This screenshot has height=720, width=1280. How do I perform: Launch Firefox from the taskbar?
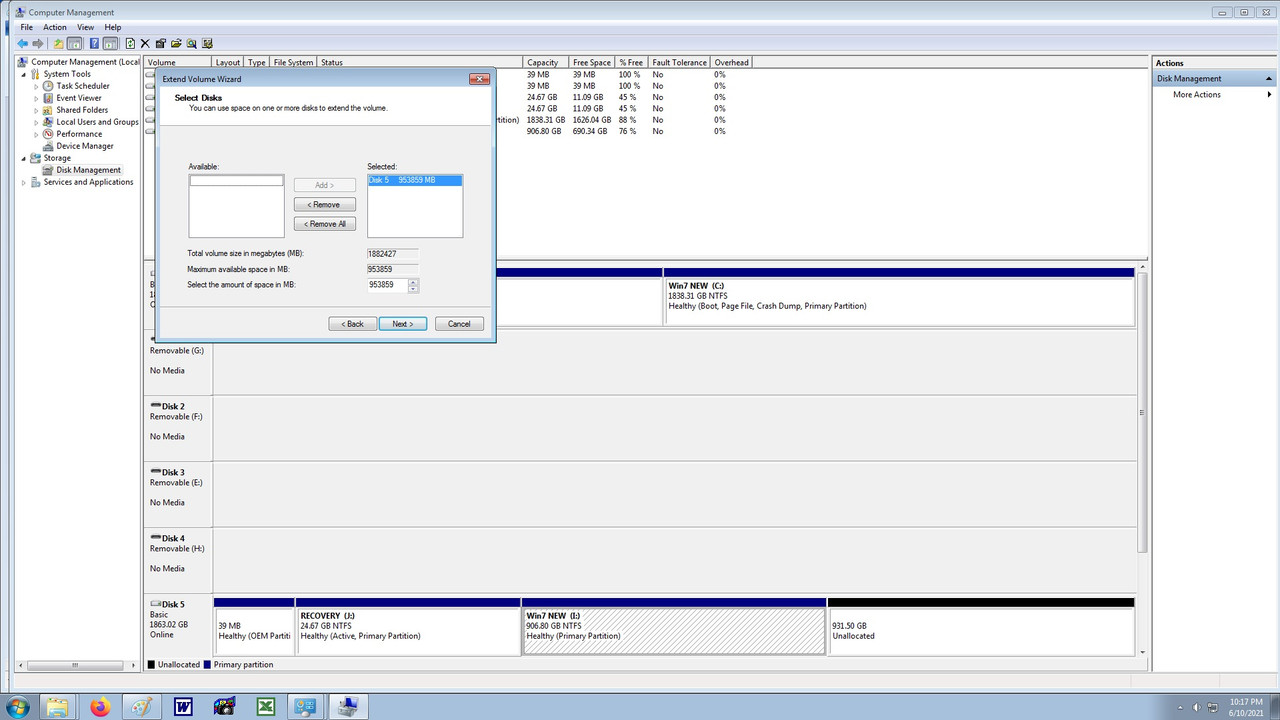(x=100, y=706)
